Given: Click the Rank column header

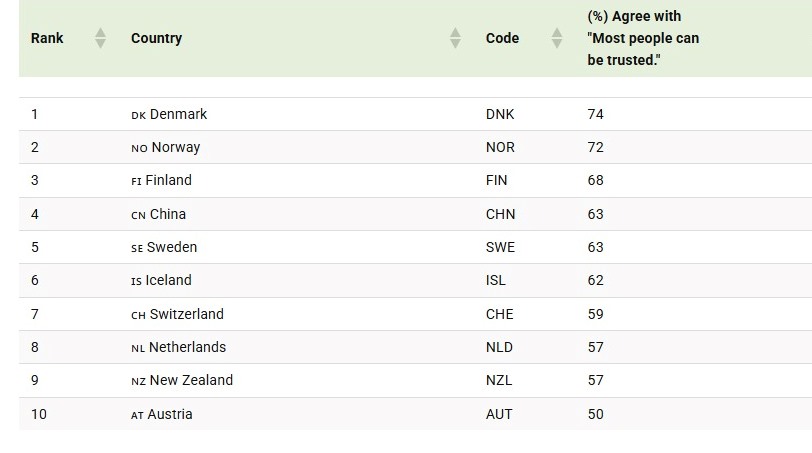Looking at the screenshot, I should point(47,38).
